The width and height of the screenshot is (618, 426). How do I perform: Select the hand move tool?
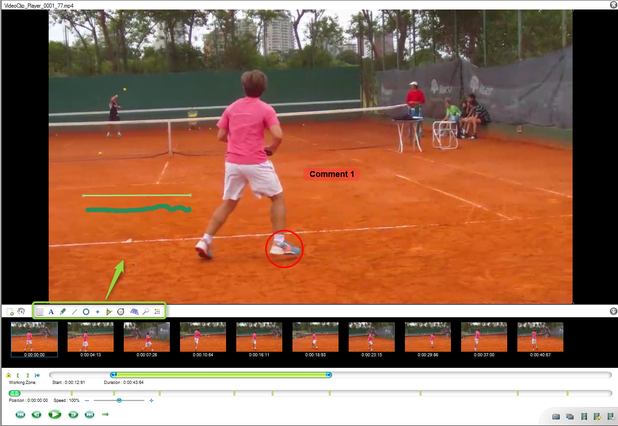[21, 312]
